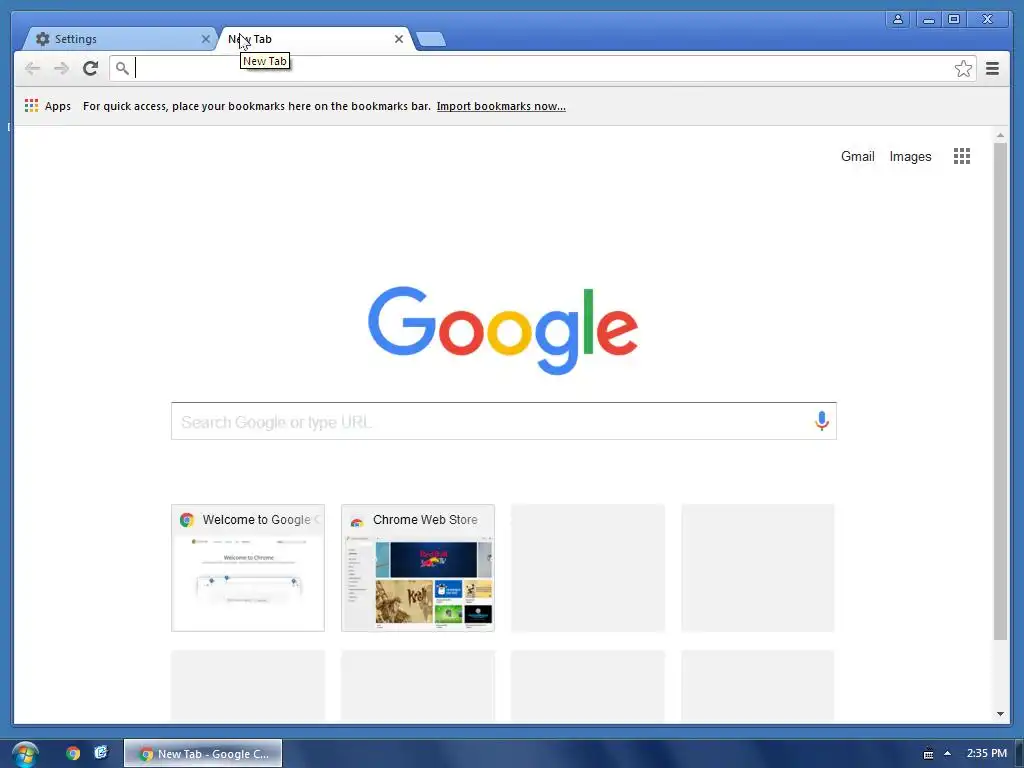This screenshot has width=1024, height=768.
Task: Open a new tab with the tab button
Action: [431, 39]
